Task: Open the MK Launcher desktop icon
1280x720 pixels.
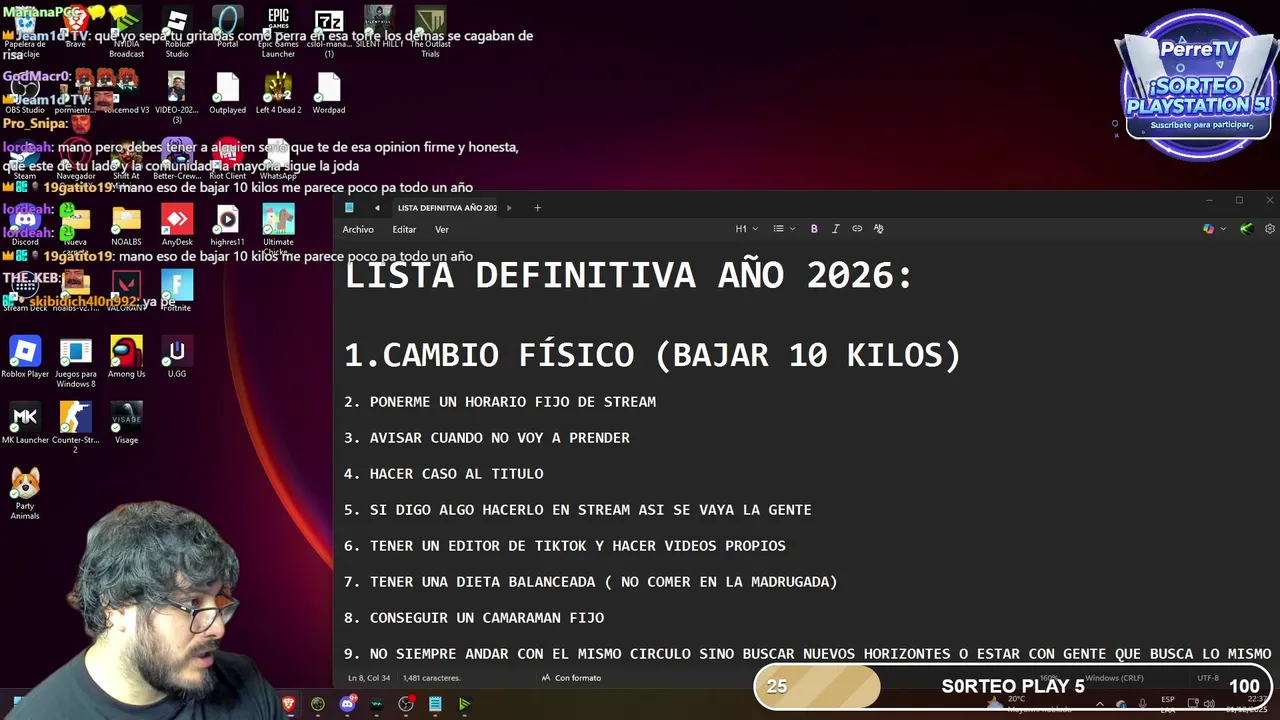Action: (x=25, y=424)
